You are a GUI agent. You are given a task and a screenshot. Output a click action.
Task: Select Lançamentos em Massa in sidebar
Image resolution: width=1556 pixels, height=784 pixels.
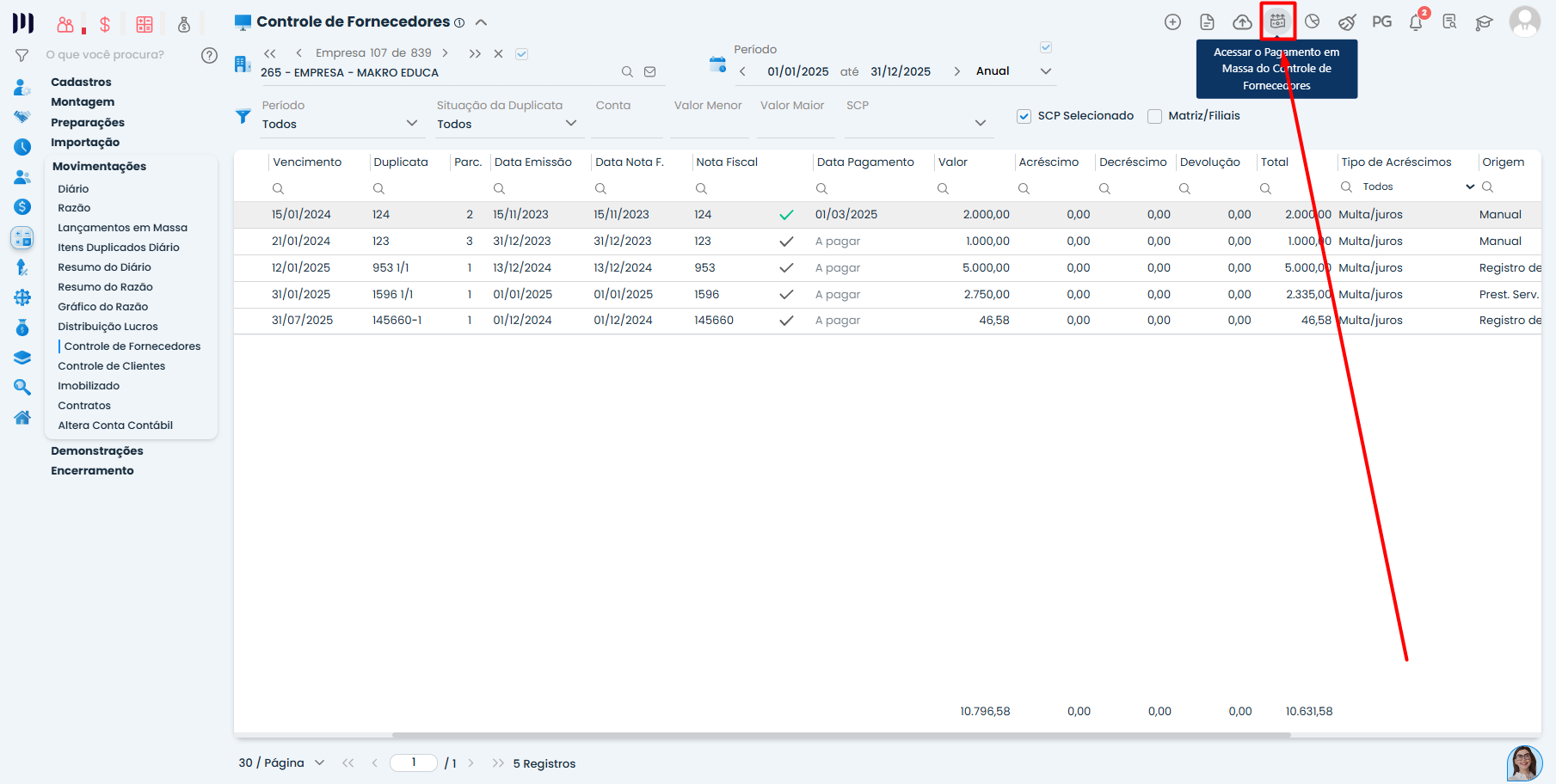click(x=122, y=228)
